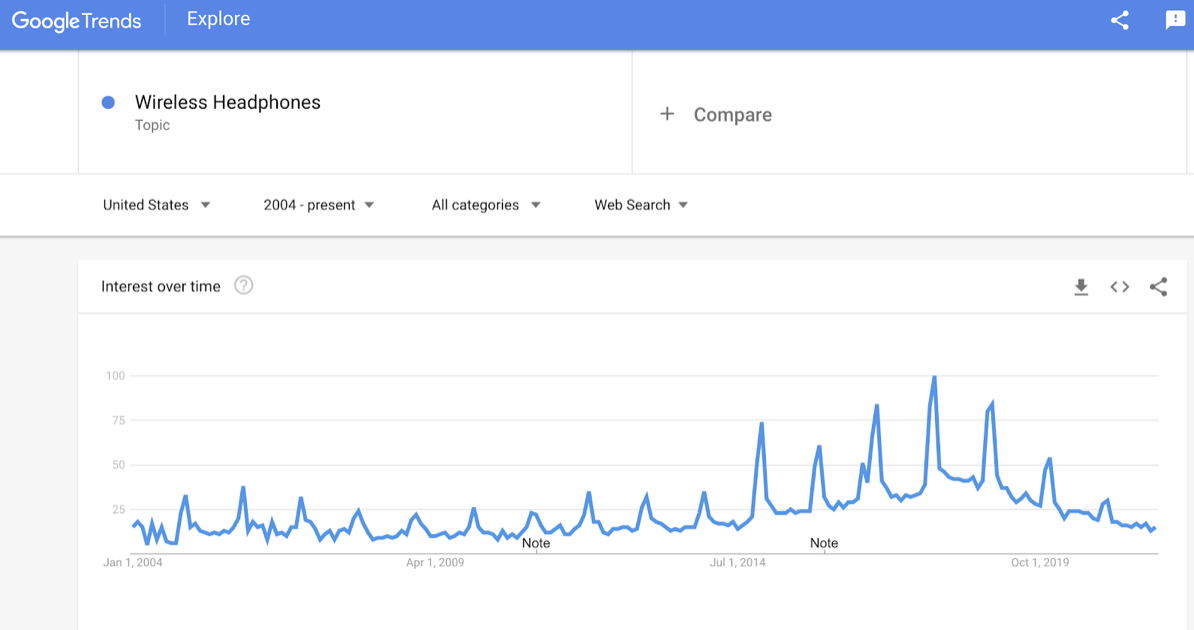
Task: Click the share icon in the blue header
Action: click(x=1119, y=21)
